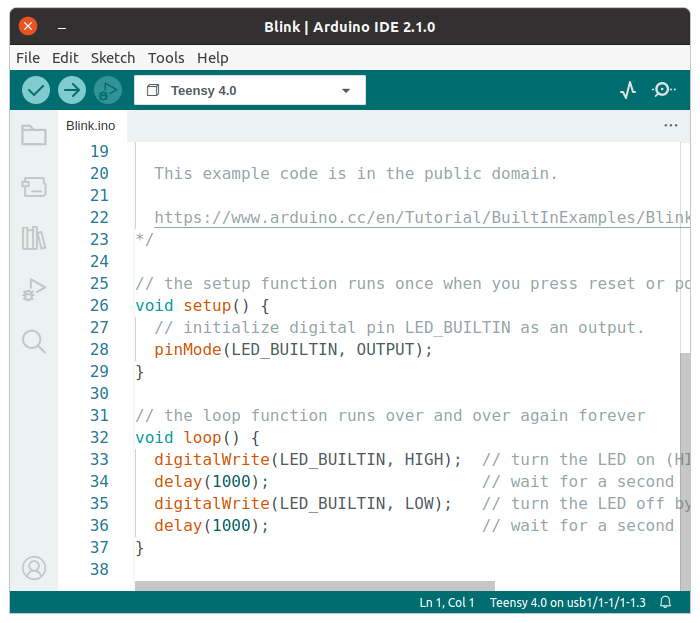This screenshot has height=623, width=700.
Task: Click the pinMode function call
Action: [x=293, y=349]
